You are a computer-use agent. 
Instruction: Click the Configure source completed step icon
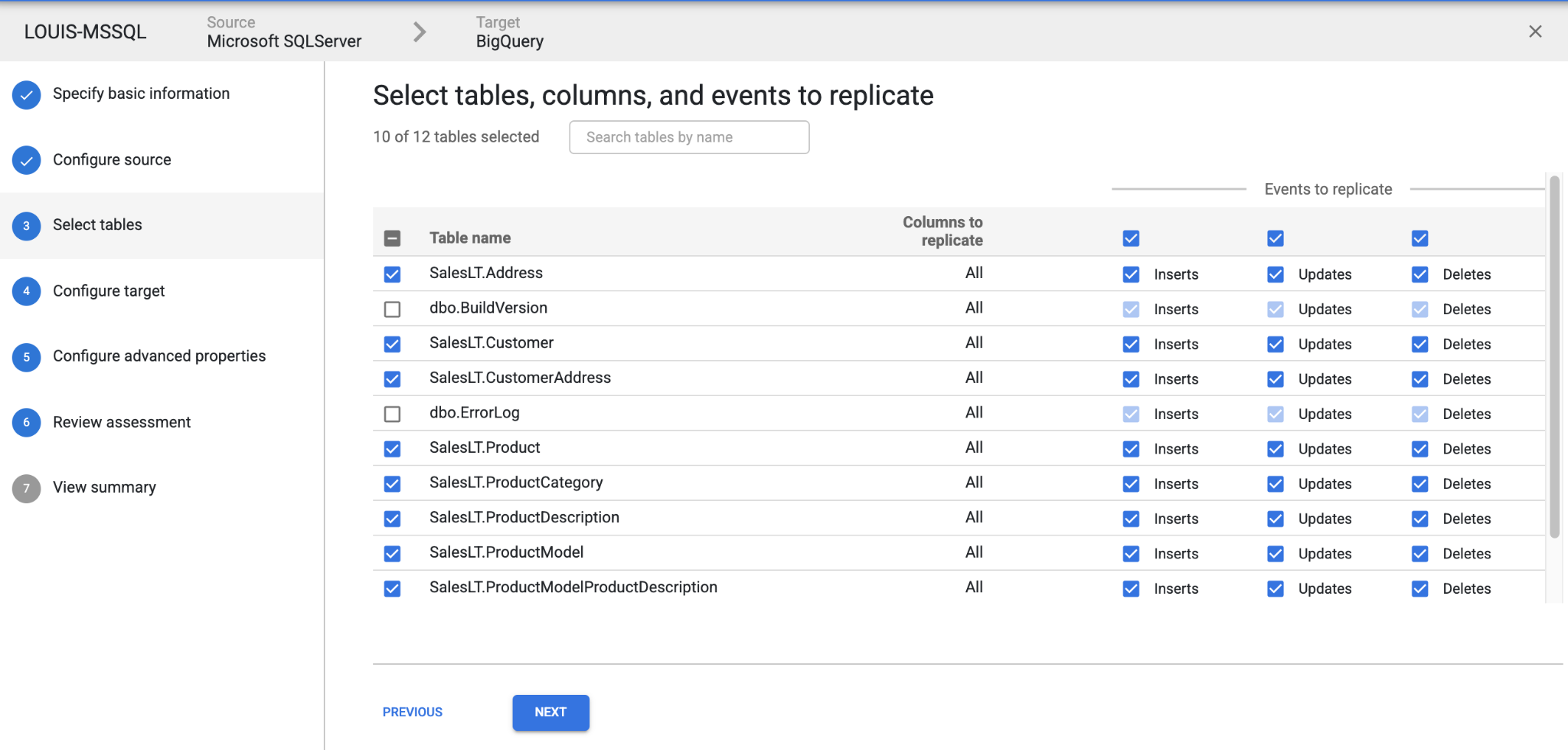pos(27,160)
